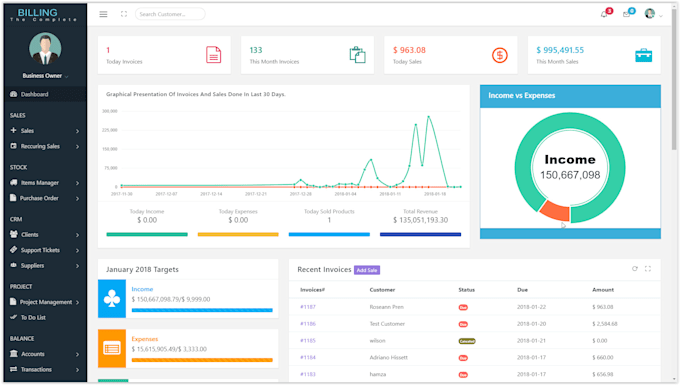Click the Project Management file icon

[13, 301]
